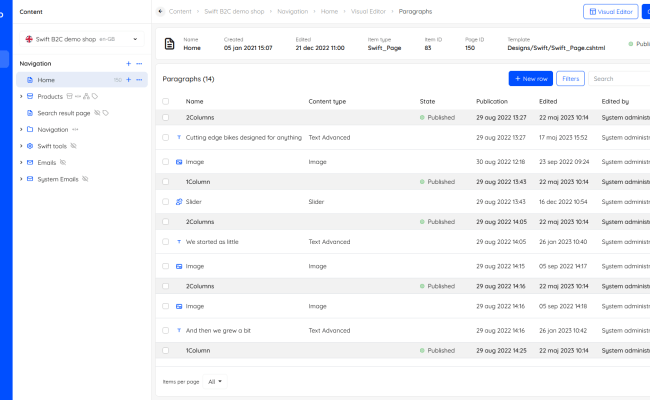Image resolution: width=650 pixels, height=400 pixels.
Task: Click hidden-eye icon beside Search result page
Action: click(x=97, y=113)
